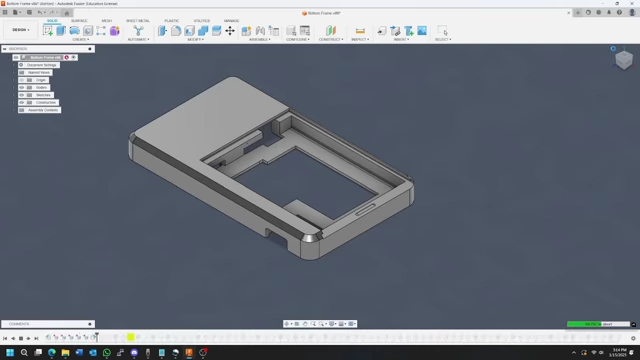
Task: Select the Fillet tool
Action: pos(176,31)
